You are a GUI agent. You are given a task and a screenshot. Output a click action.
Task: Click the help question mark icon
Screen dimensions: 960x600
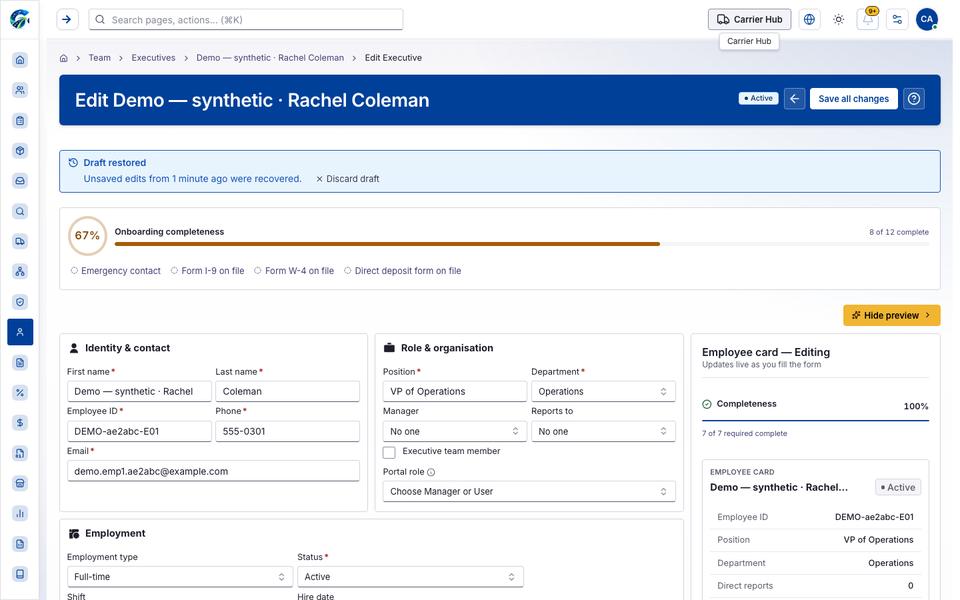click(913, 99)
